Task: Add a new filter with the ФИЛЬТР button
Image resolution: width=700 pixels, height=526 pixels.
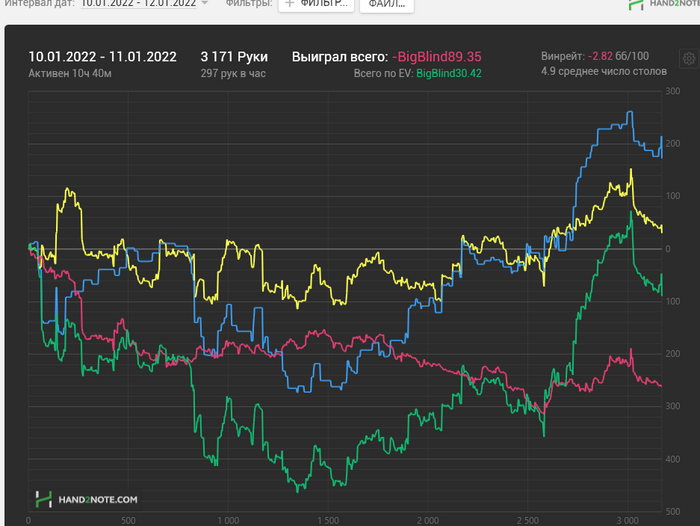Action: pyautogui.click(x=316, y=4)
